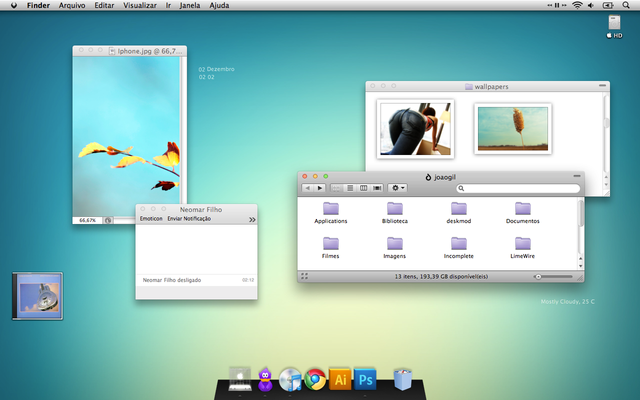Launch Photoshop from the dock
This screenshot has width=640, height=400.
pyautogui.click(x=366, y=379)
